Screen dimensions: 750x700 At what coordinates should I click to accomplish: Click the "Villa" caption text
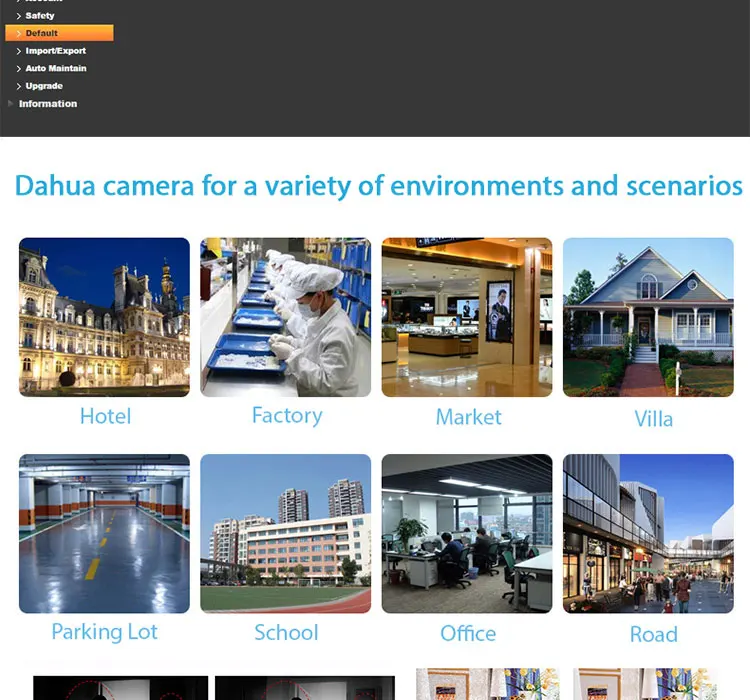(x=653, y=419)
